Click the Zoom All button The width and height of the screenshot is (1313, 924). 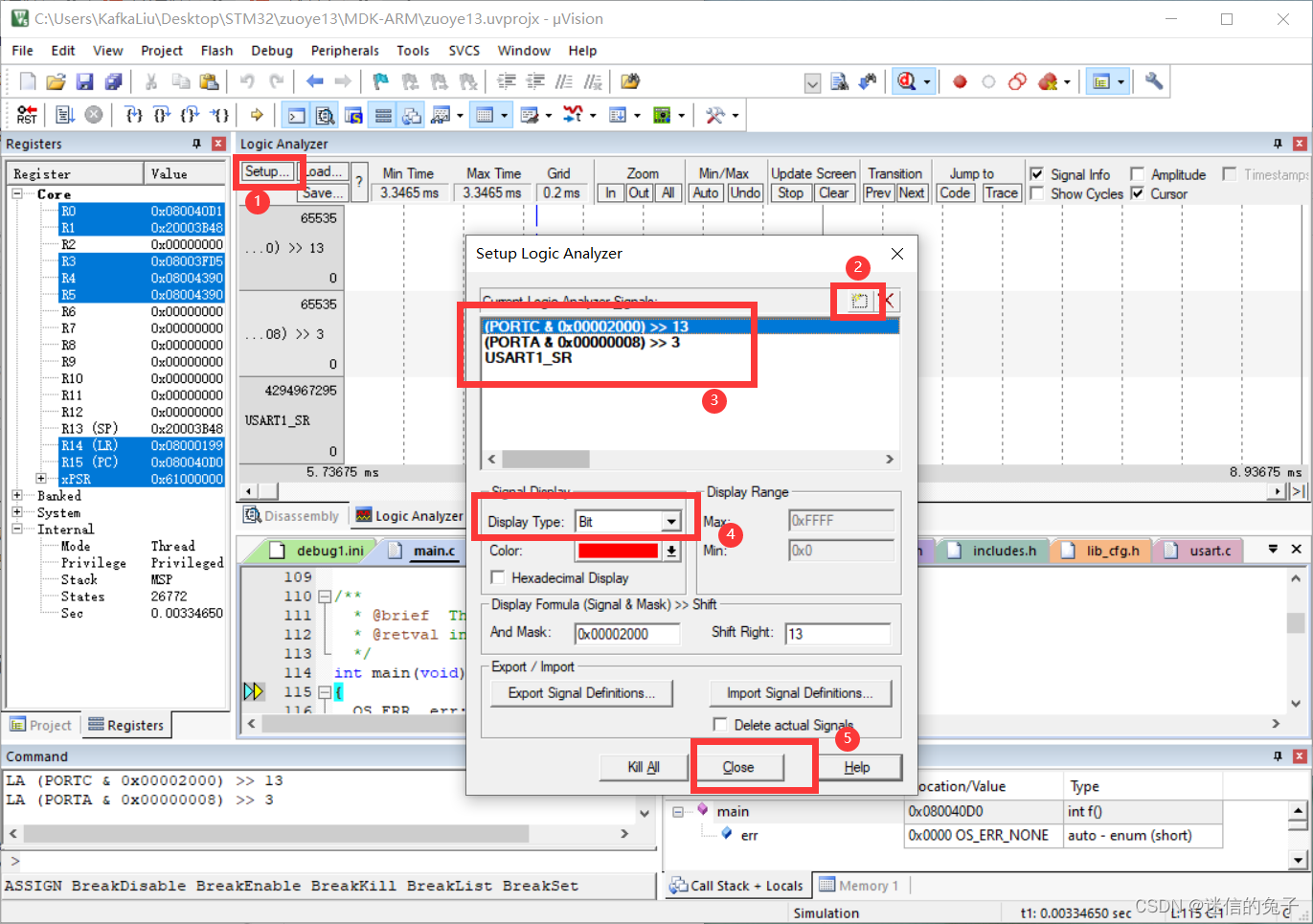pos(668,192)
